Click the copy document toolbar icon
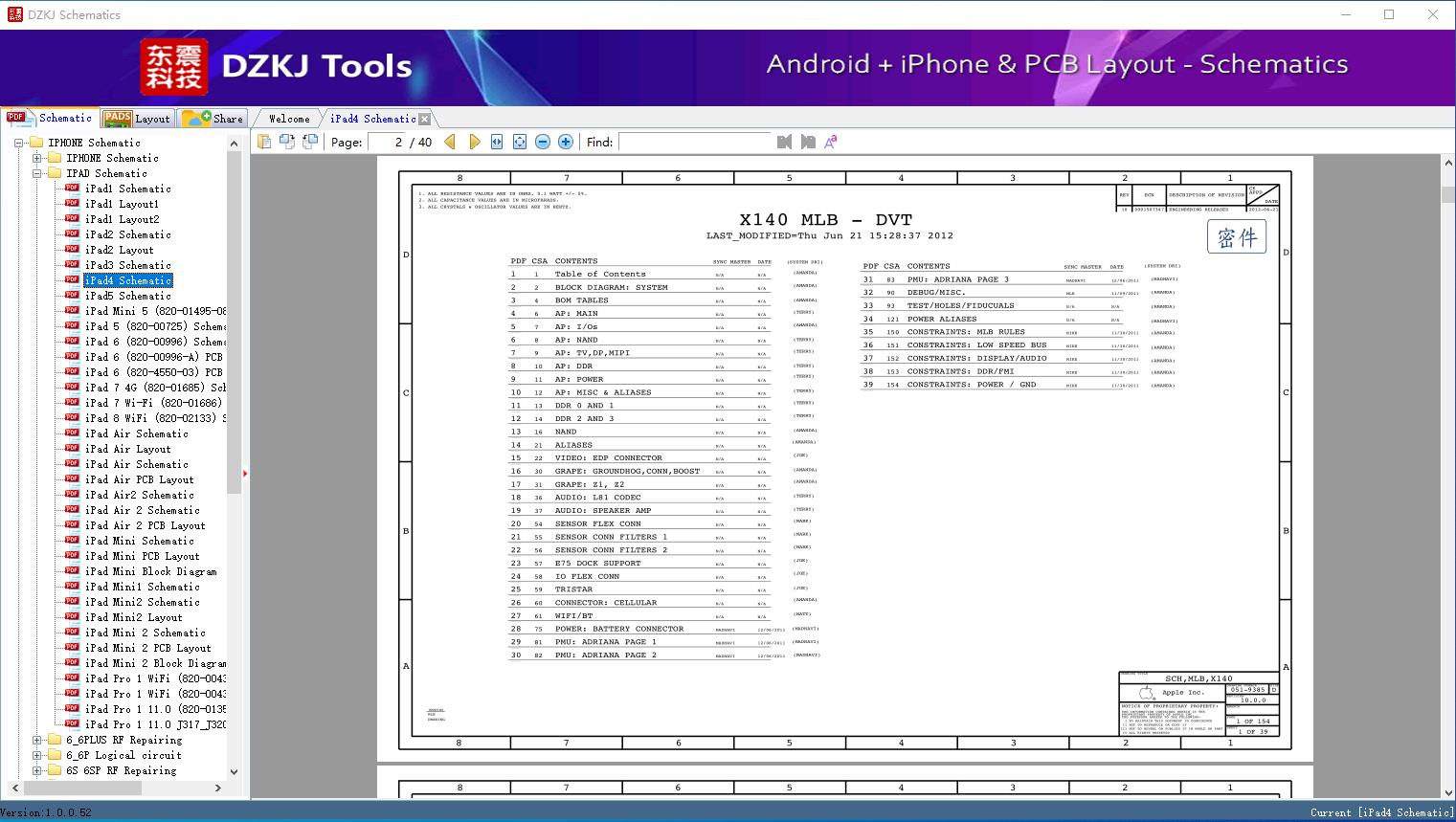 click(x=263, y=142)
